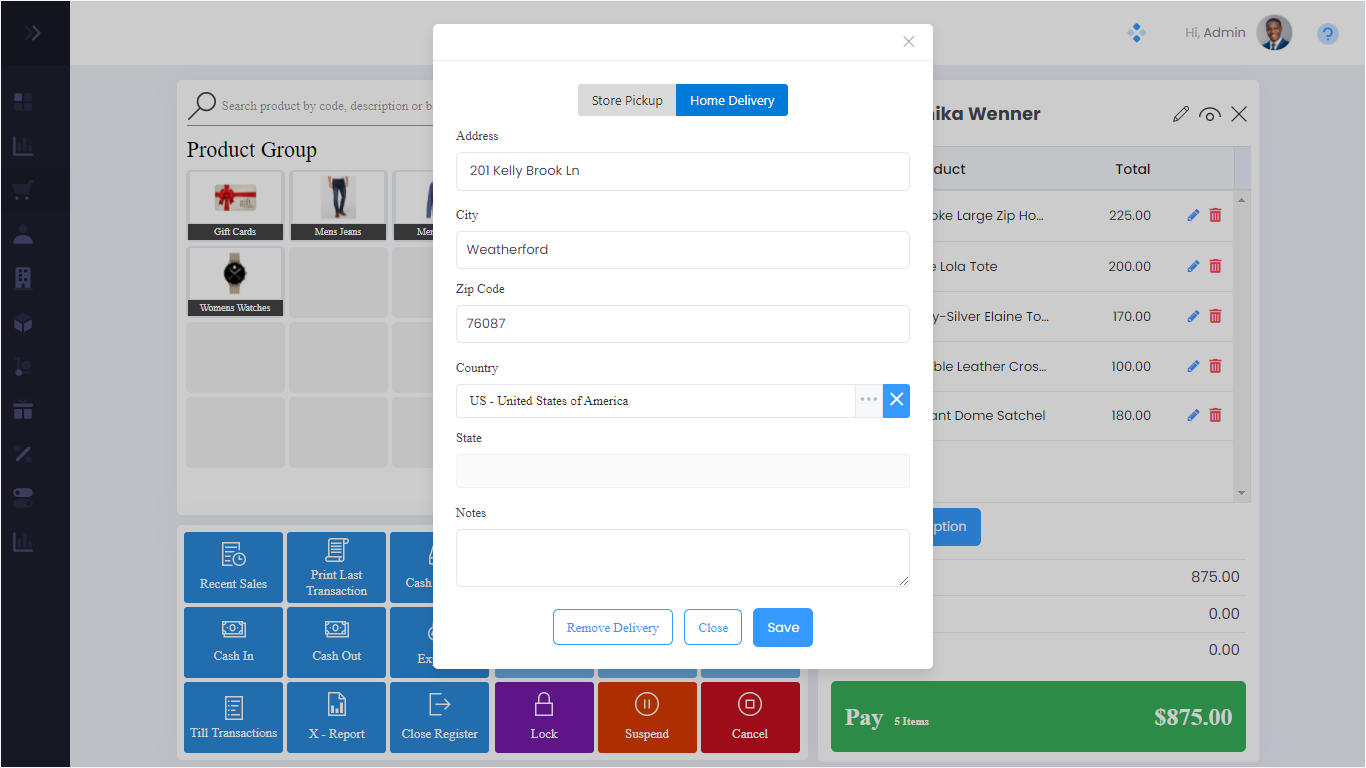Edit the Lola Tote line item
Viewport: 1366px width, 768px height.
pos(1193,266)
